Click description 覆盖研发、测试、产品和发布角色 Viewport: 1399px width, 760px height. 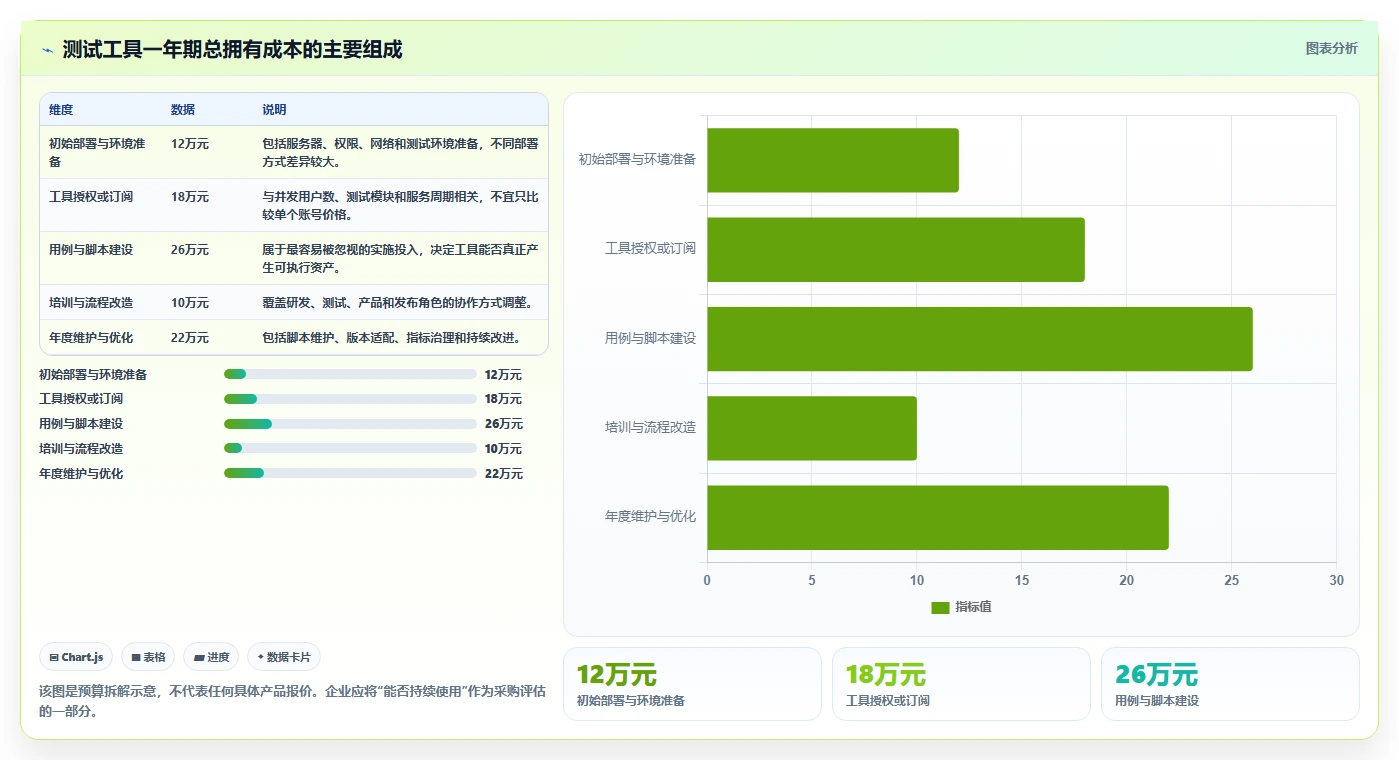pos(398,303)
